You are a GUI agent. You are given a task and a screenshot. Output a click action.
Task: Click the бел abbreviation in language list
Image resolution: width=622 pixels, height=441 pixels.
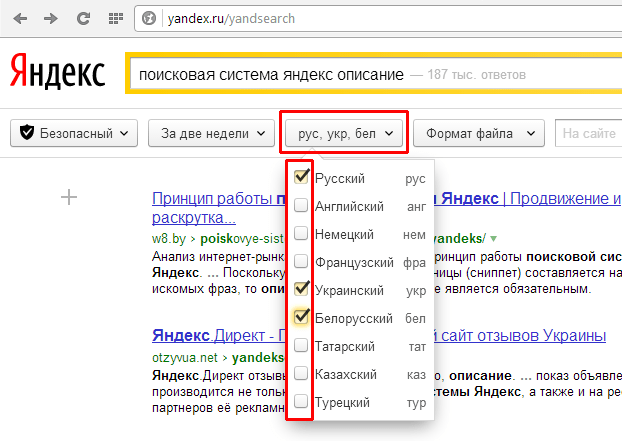[415, 318]
